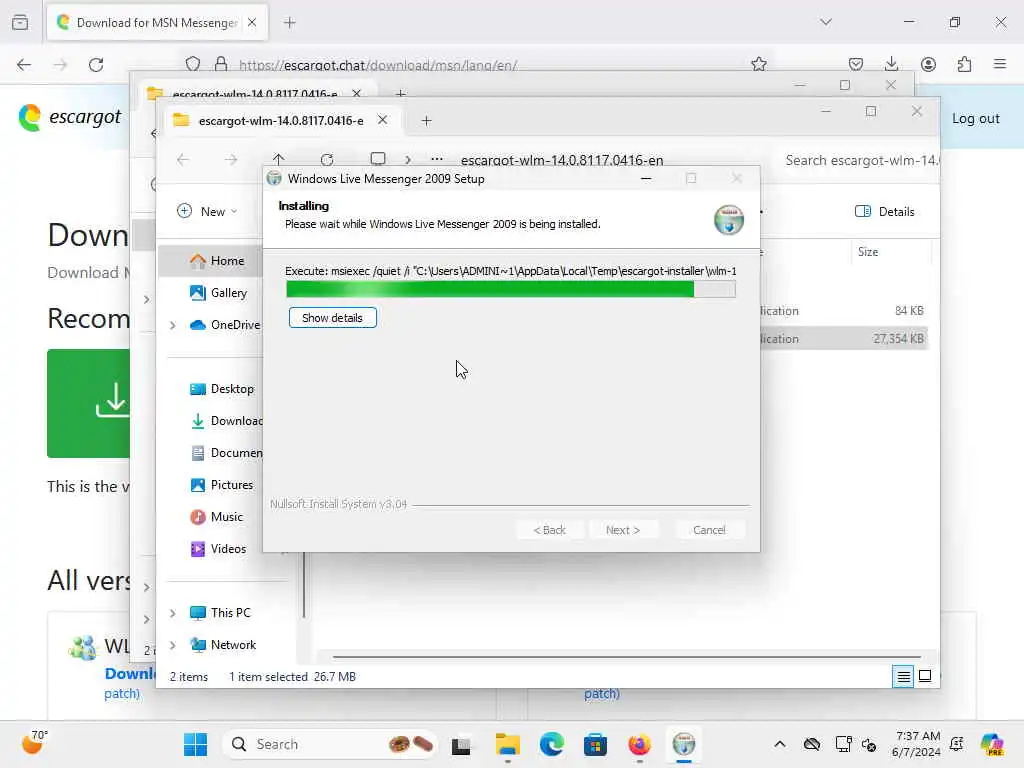Screen dimensions: 1024x768
Task: Click the Firefox Reload button
Action: point(96,64)
